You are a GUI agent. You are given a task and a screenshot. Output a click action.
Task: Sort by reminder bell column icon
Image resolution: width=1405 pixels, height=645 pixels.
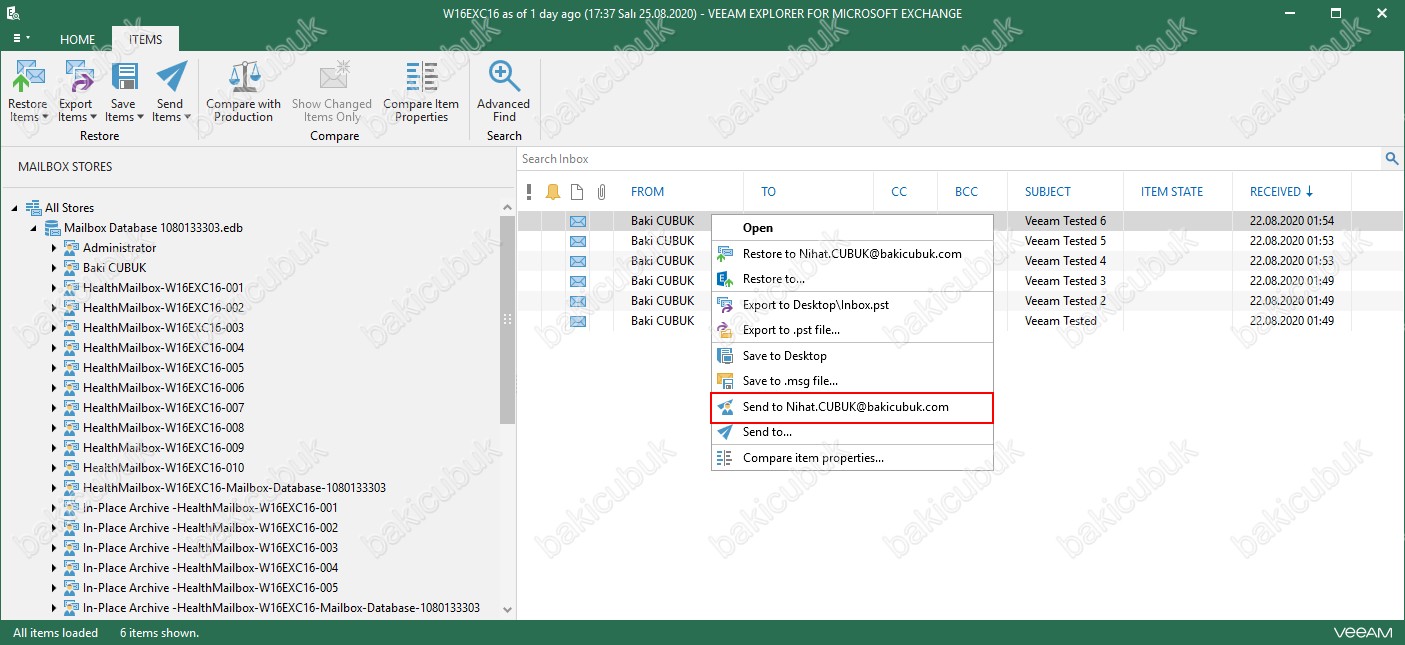(x=553, y=192)
